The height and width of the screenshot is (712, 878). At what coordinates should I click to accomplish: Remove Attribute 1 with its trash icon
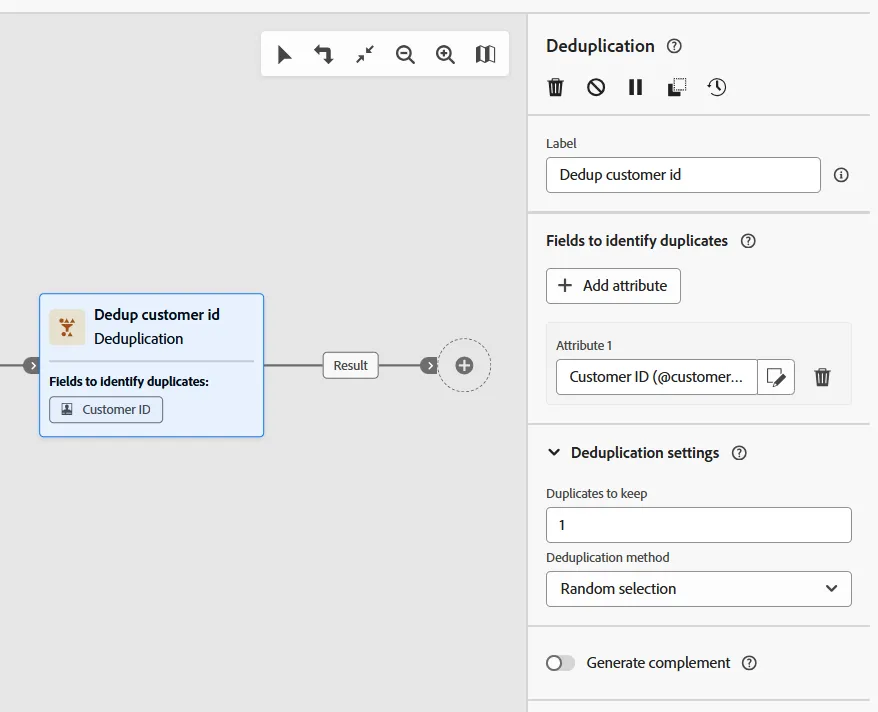[822, 377]
